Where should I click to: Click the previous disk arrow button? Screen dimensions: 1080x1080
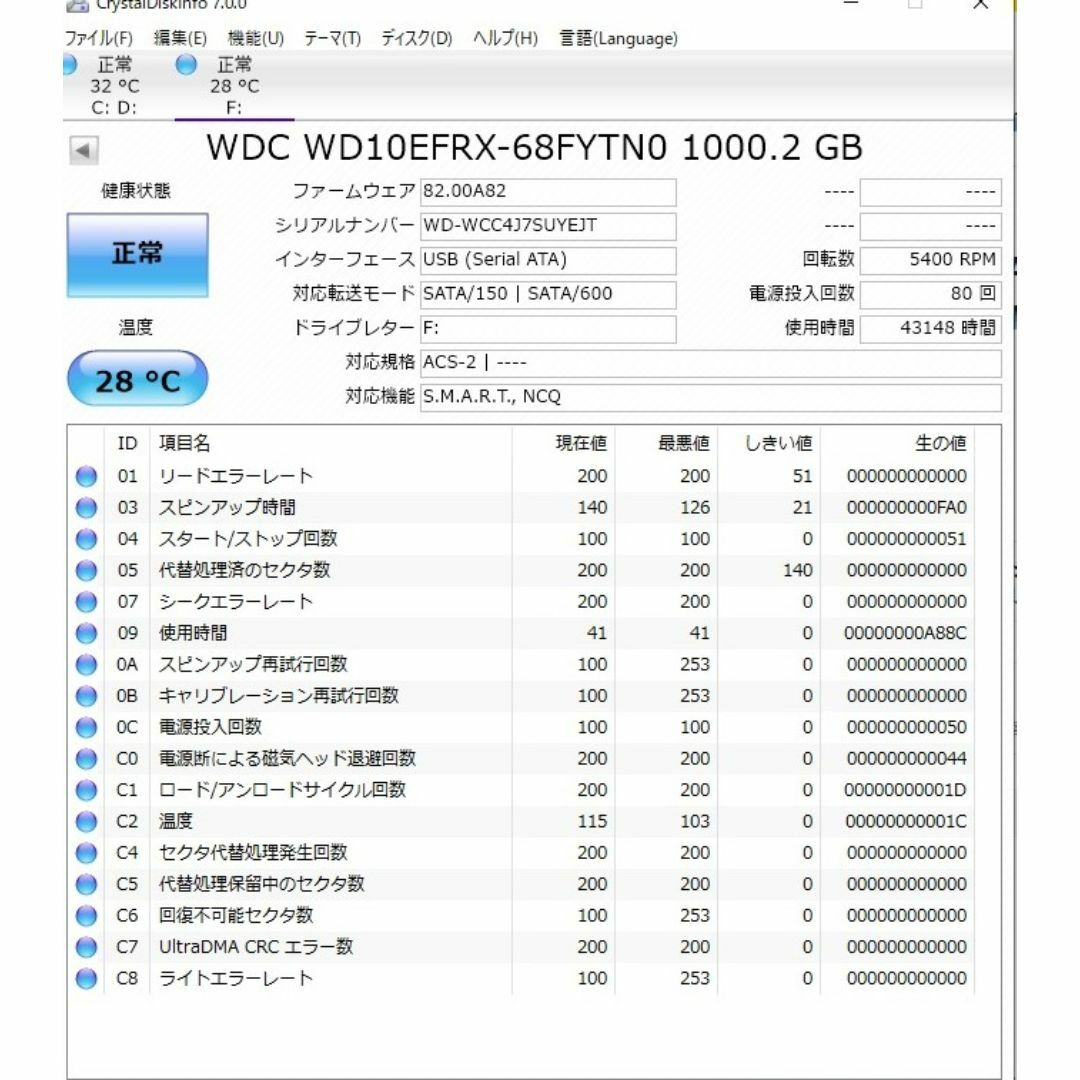tap(84, 150)
